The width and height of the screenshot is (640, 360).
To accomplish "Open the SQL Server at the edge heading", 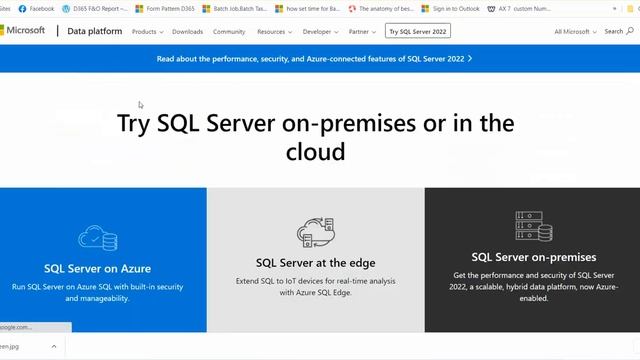I will tap(316, 263).
